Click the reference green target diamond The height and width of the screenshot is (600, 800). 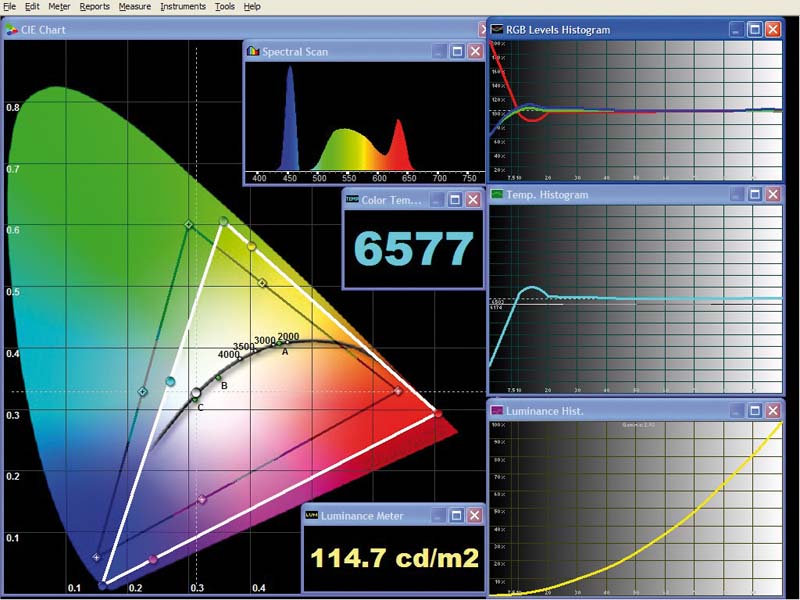pos(188,224)
